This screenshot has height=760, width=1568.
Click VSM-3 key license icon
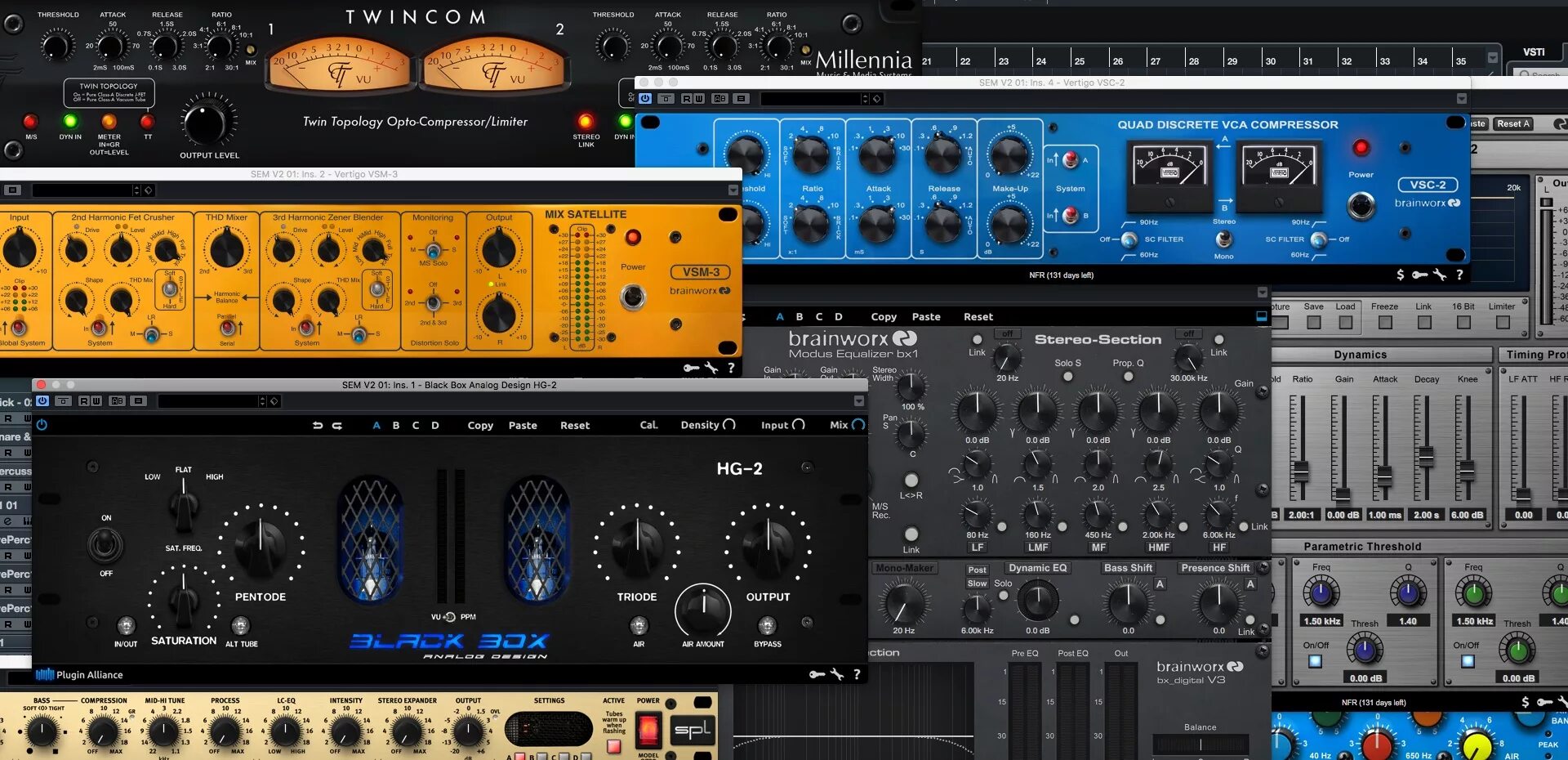click(691, 368)
